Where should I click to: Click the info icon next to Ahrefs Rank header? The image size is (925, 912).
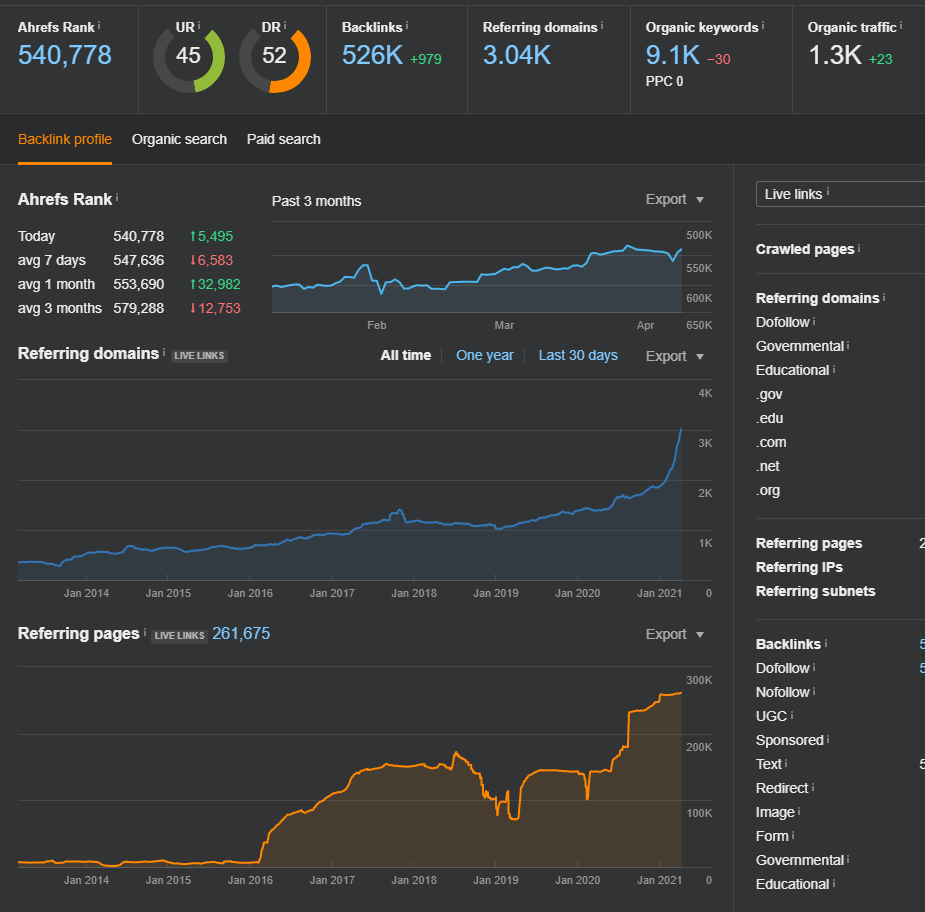pyautogui.click(x=99, y=26)
